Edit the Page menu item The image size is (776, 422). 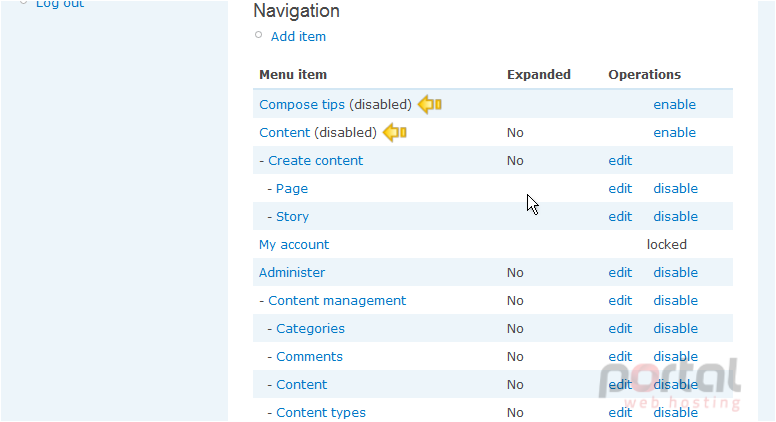620,188
